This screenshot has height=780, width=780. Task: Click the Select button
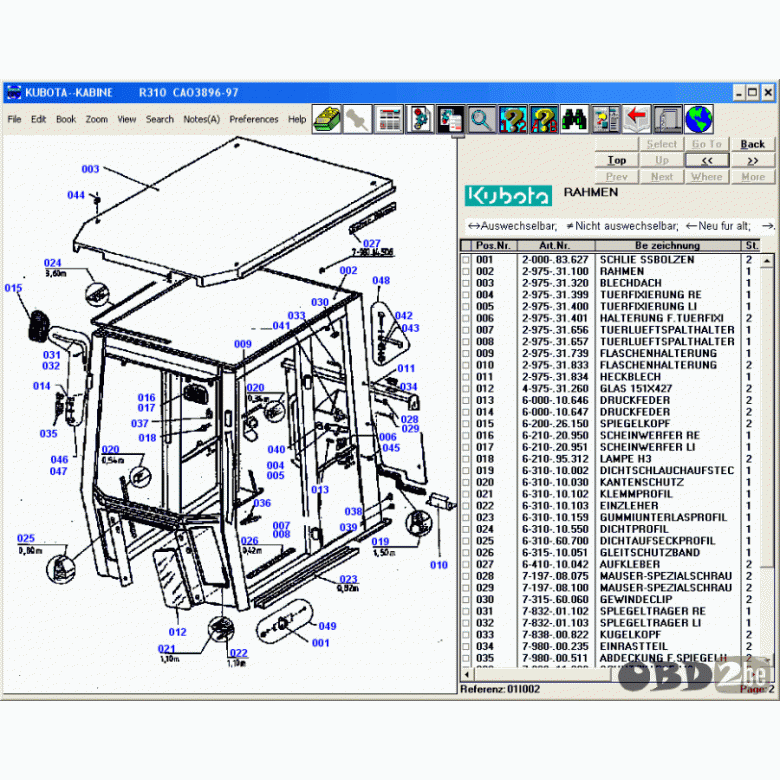click(x=662, y=144)
